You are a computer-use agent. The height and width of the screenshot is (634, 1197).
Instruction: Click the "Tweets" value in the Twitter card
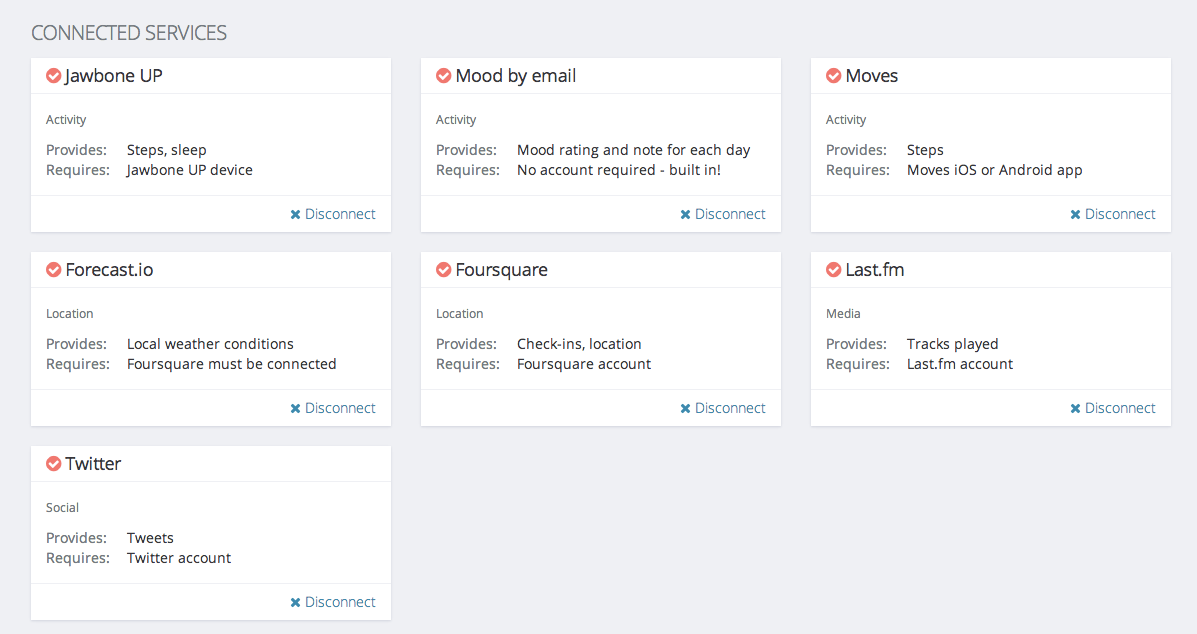pyautogui.click(x=150, y=538)
